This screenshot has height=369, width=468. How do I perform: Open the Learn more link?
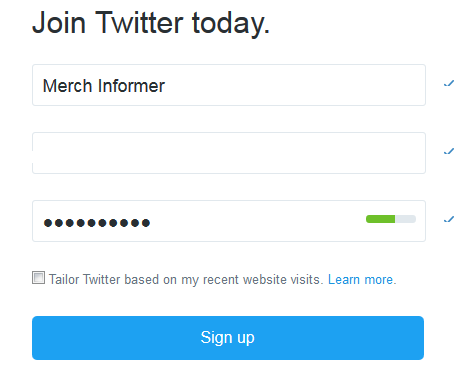(x=360, y=279)
